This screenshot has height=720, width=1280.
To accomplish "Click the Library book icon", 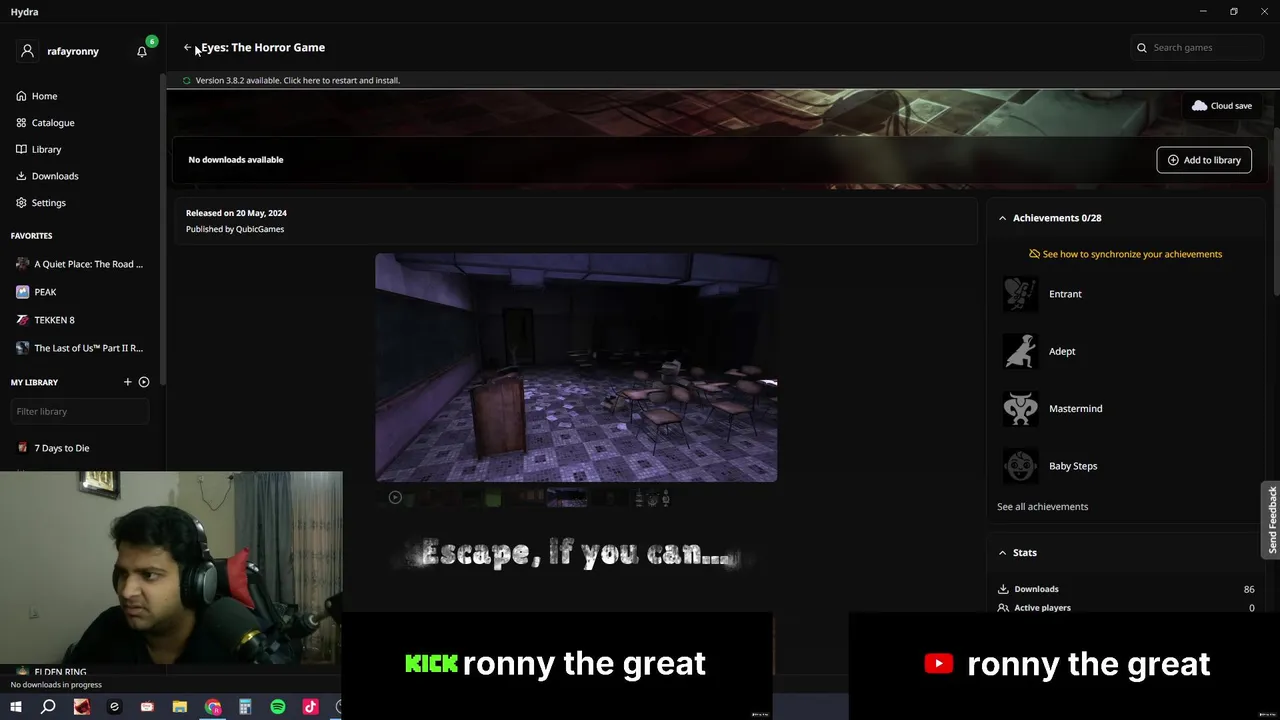I will 21,149.
